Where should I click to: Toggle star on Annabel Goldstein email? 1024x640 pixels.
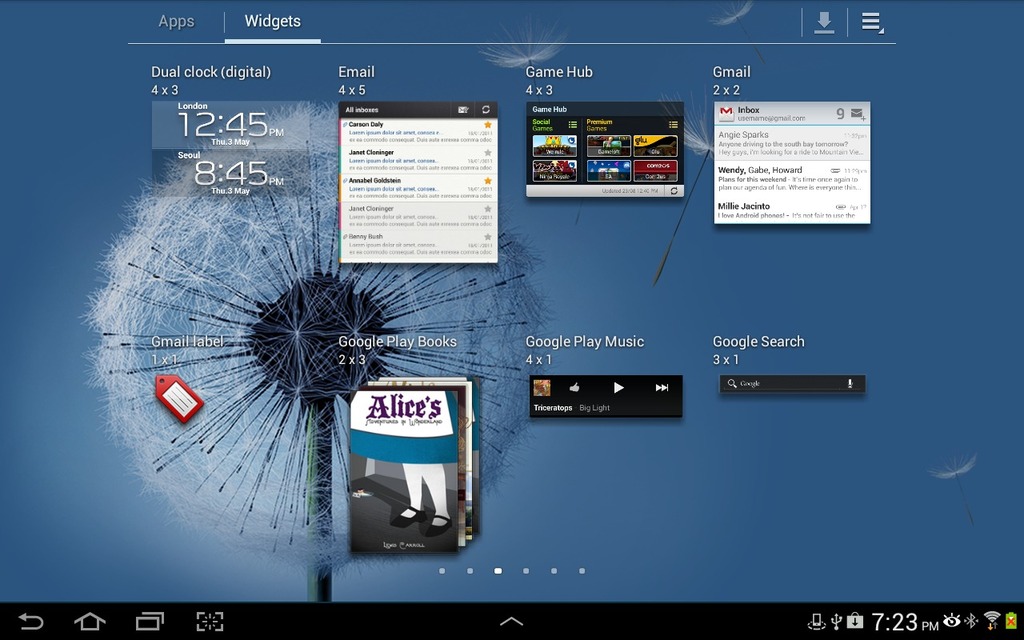[487, 181]
